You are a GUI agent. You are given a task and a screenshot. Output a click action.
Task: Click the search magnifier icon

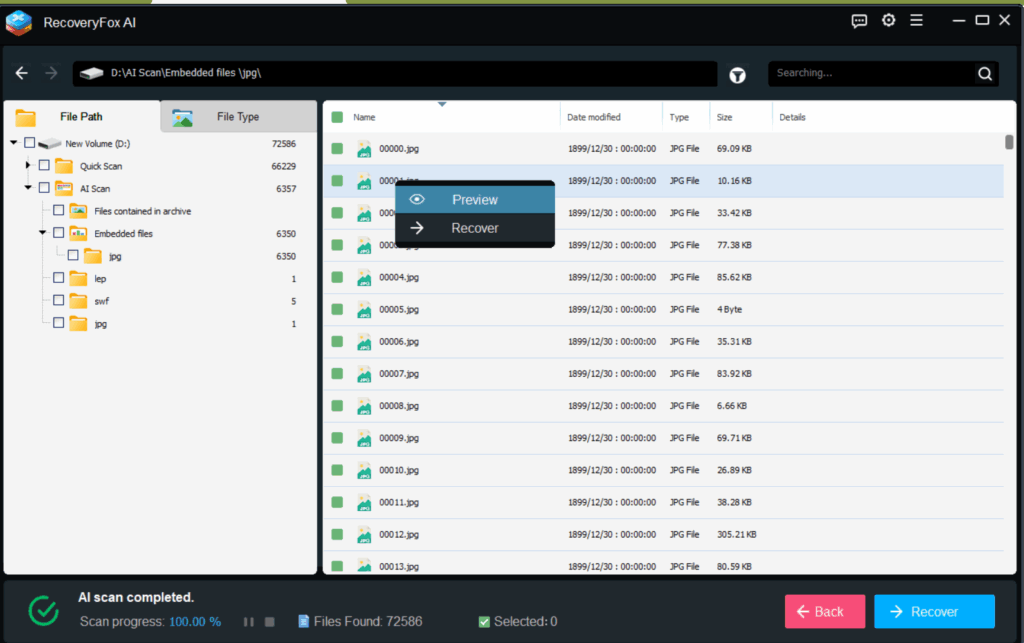click(985, 74)
